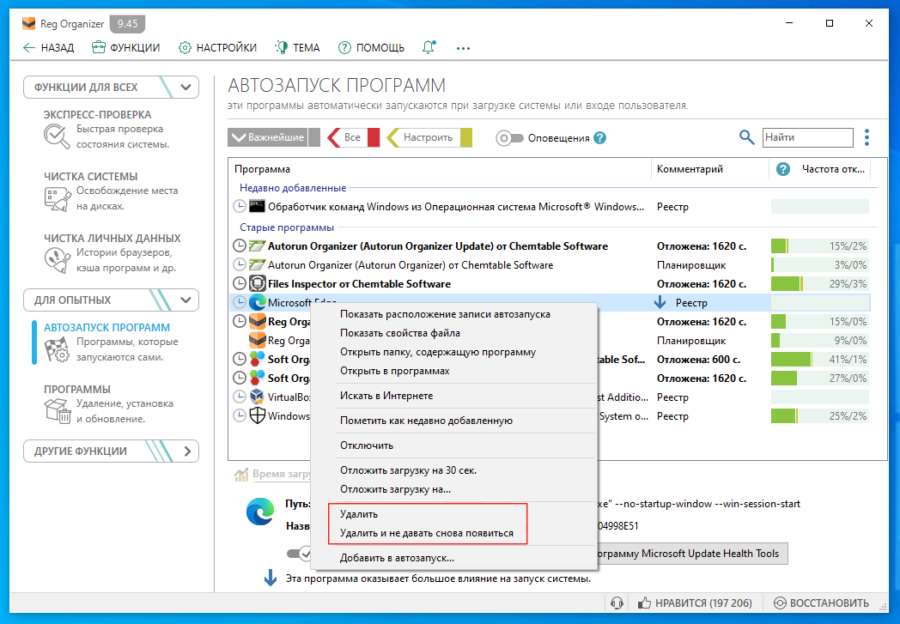Screen dimensions: 900x624
Task: Click the Найти search field
Action: 808,138
